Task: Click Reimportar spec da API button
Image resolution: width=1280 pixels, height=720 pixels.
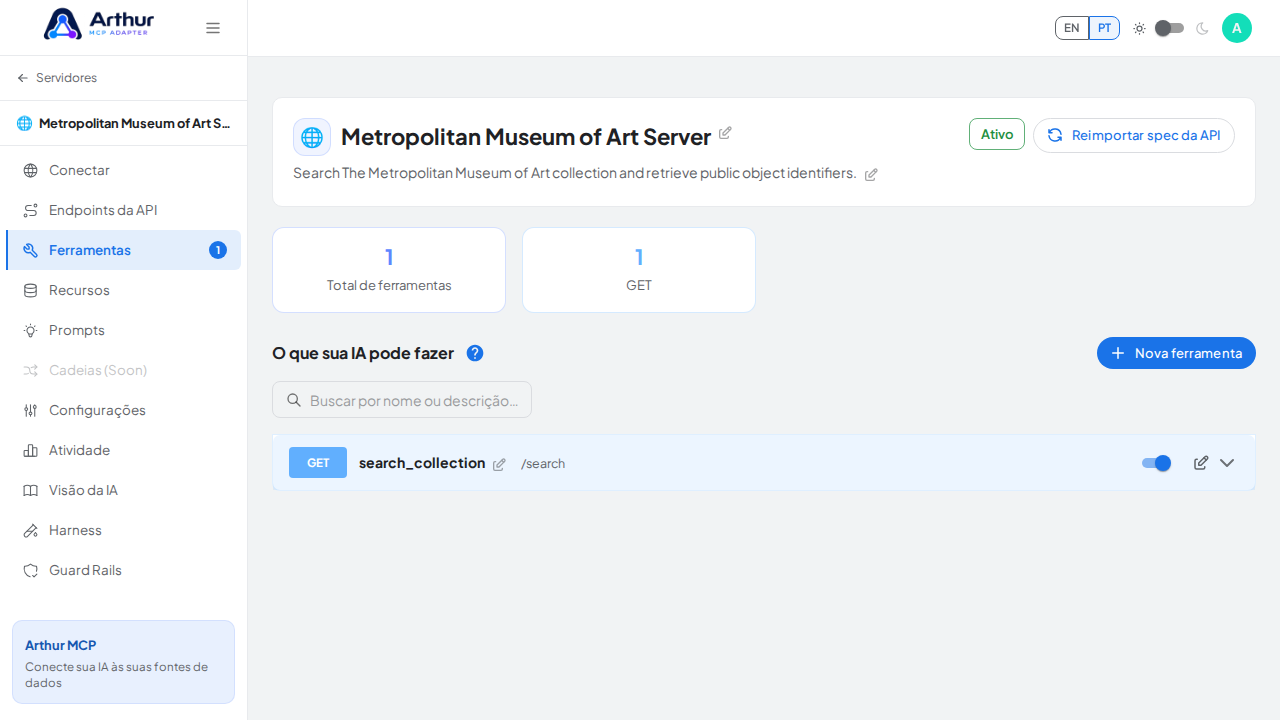Action: click(x=1134, y=135)
